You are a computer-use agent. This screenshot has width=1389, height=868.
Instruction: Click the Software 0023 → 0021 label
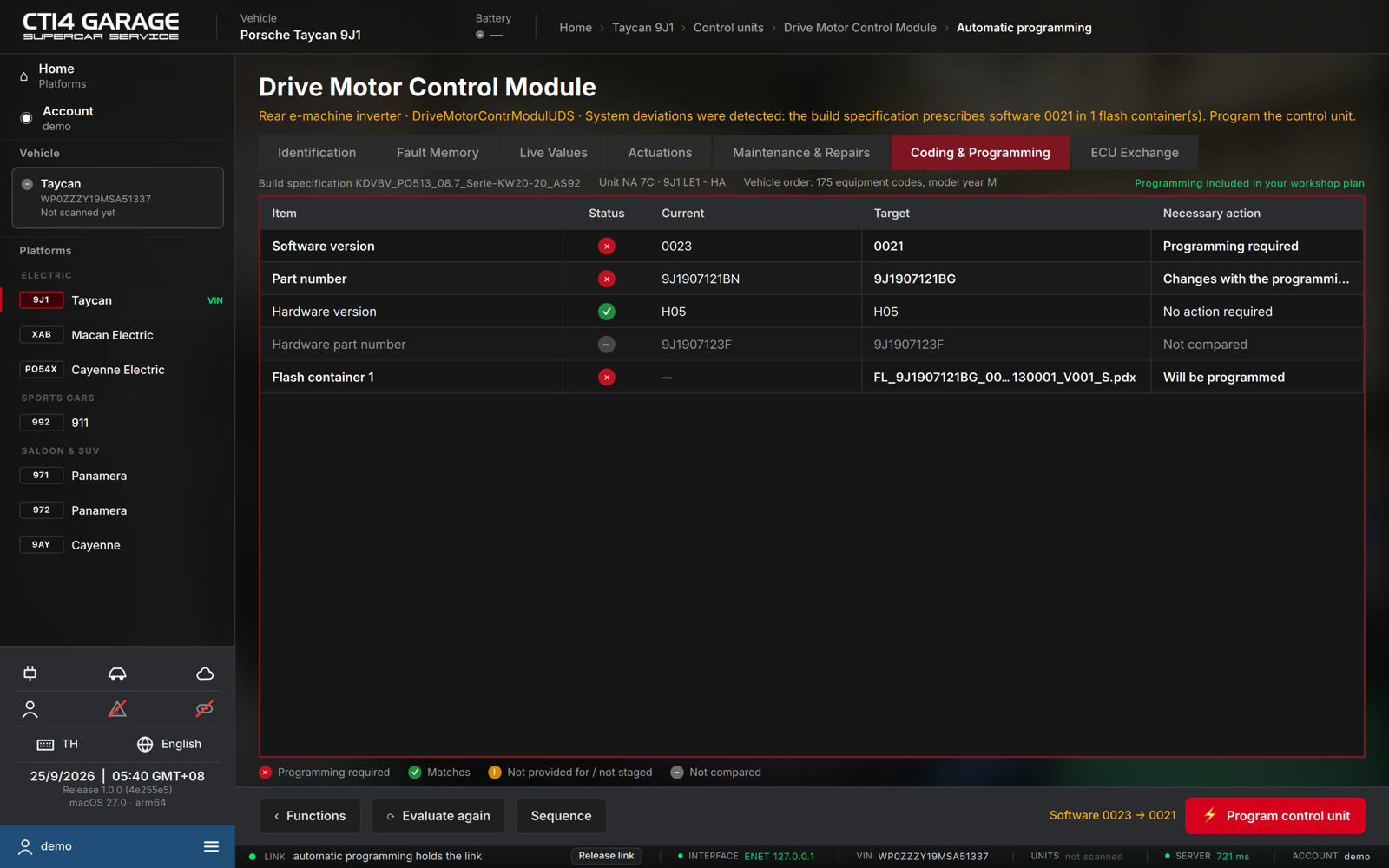(x=1113, y=816)
